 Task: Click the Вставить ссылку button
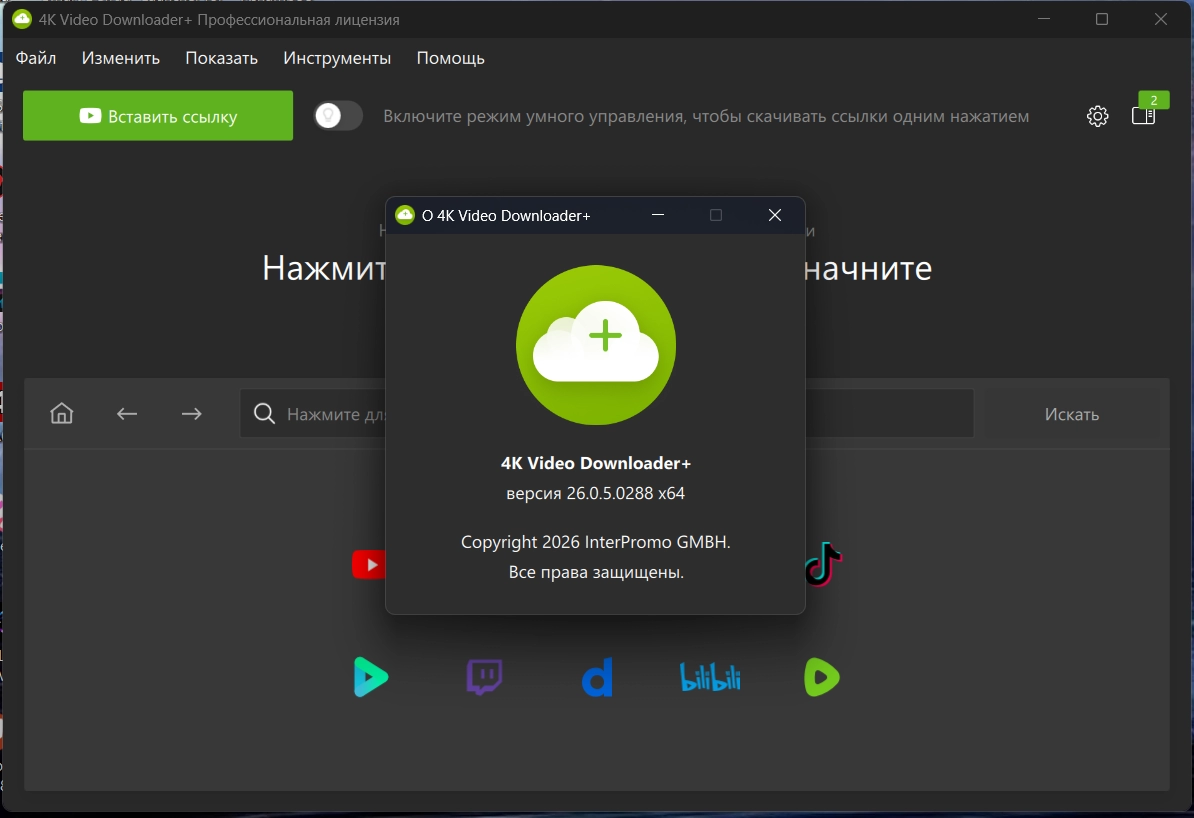pos(158,116)
